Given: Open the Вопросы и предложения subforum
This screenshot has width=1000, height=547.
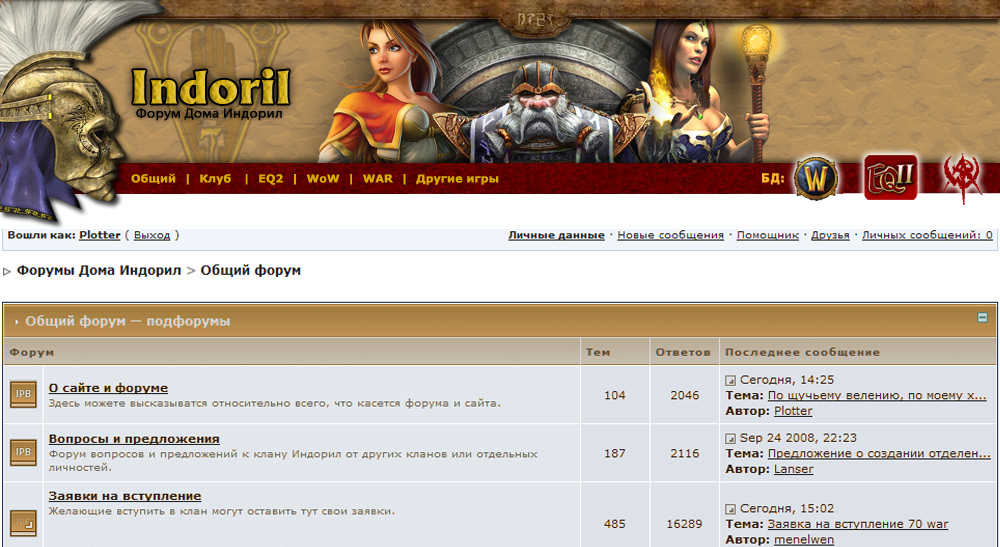Looking at the screenshot, I should [134, 439].
